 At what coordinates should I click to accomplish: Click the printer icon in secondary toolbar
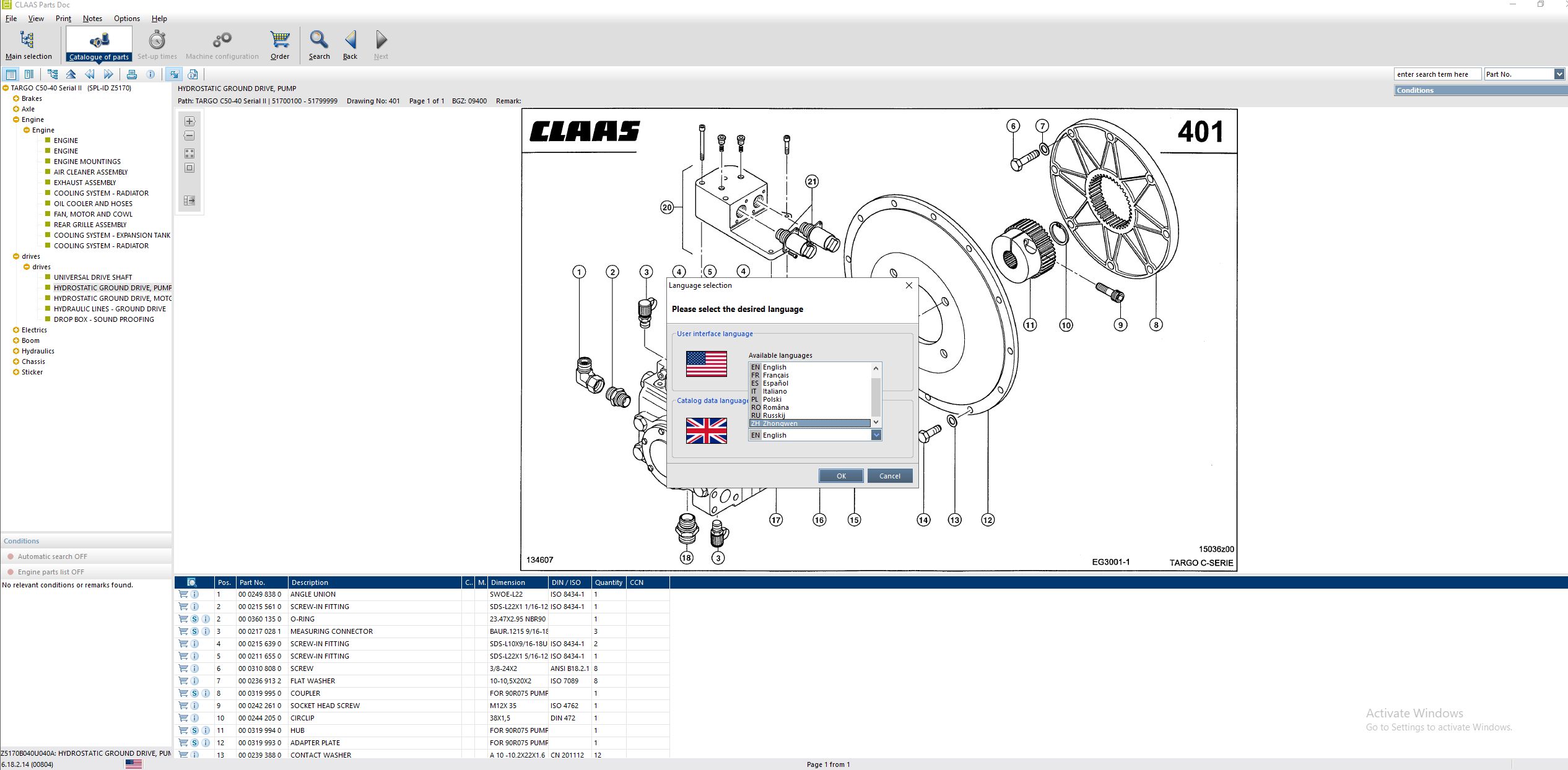[x=132, y=74]
